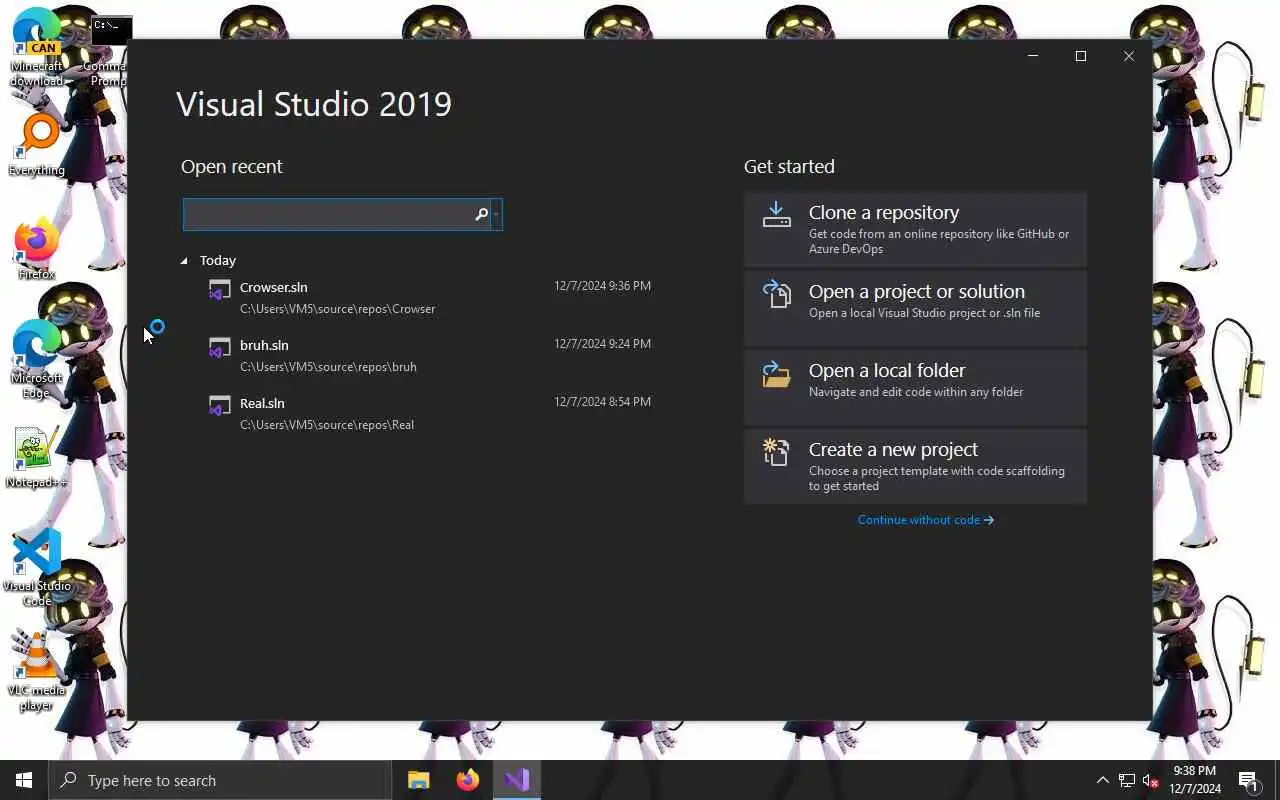Select the Everything desktop shortcut
This screenshot has width=1280, height=800.
pos(37,146)
